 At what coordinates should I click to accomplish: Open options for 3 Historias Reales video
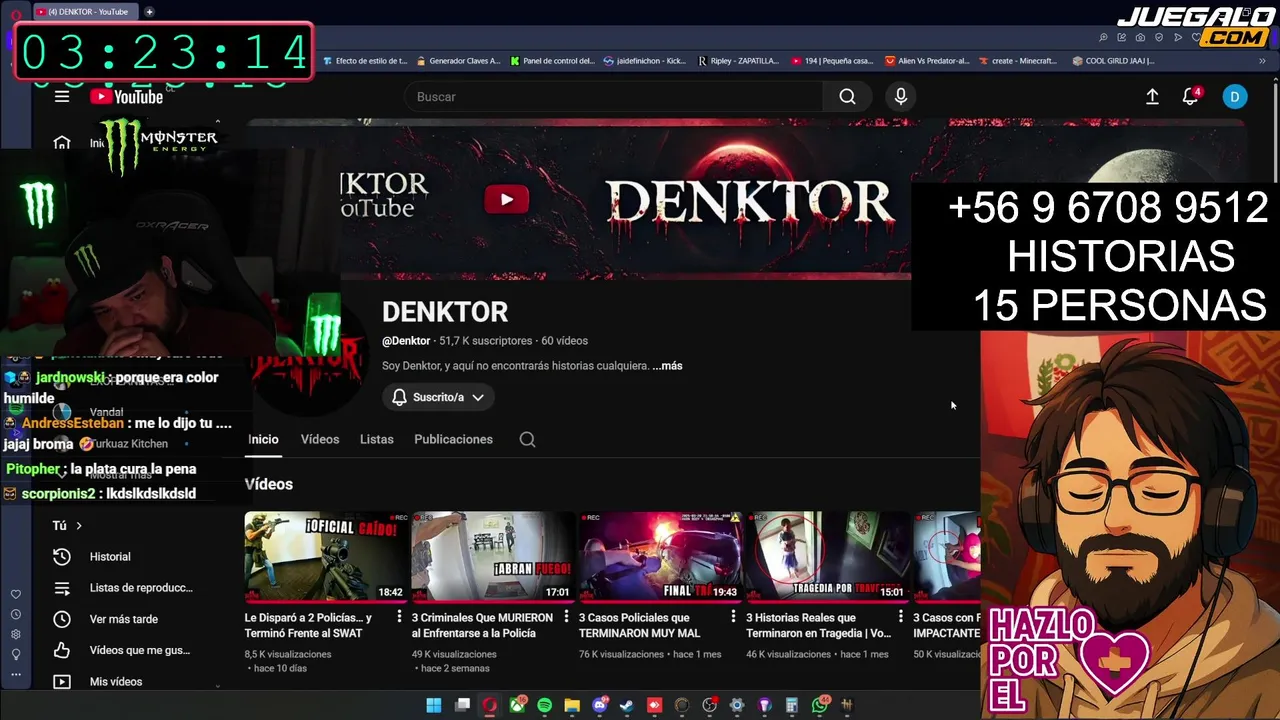tap(900, 618)
